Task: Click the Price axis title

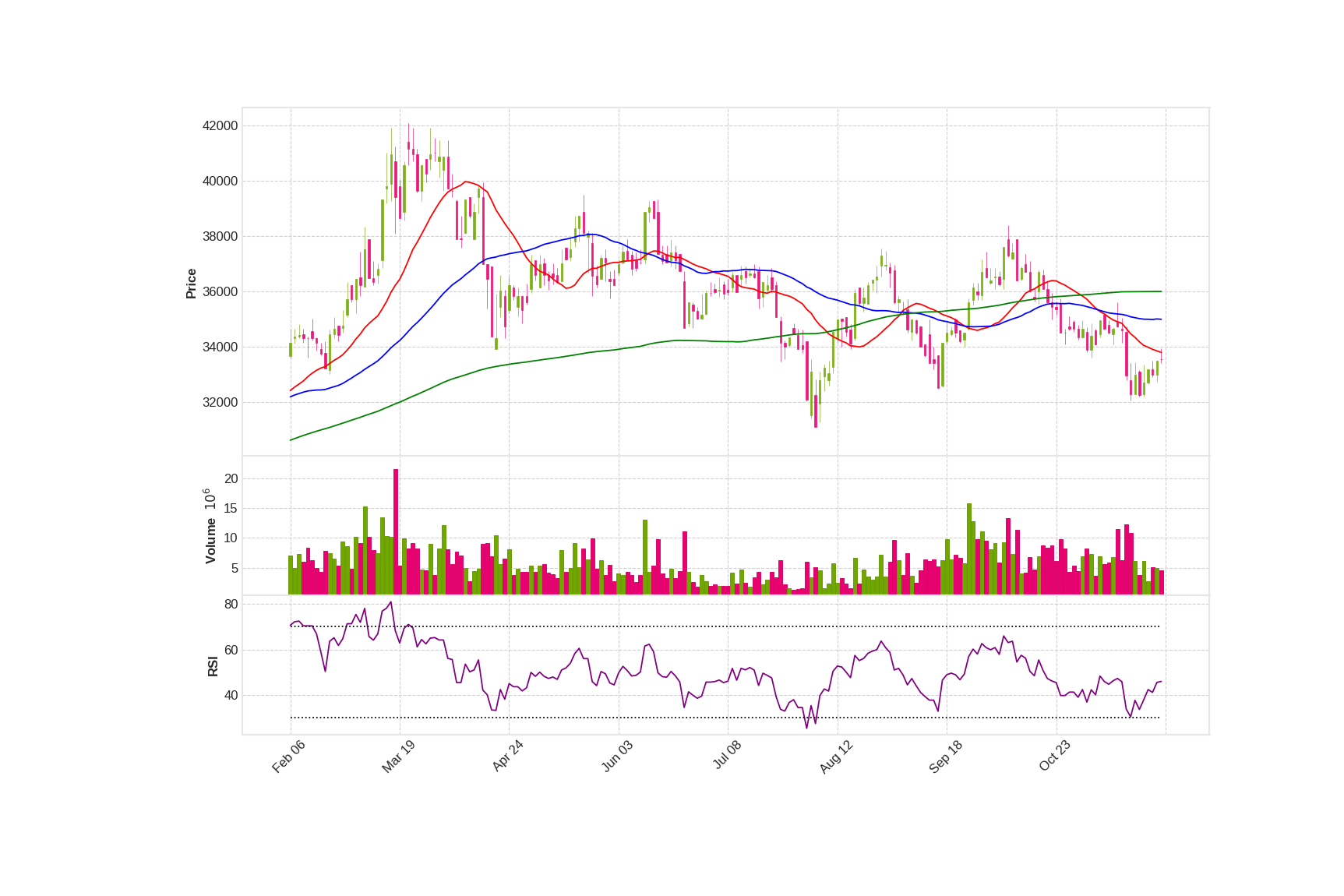Action: click(191, 284)
